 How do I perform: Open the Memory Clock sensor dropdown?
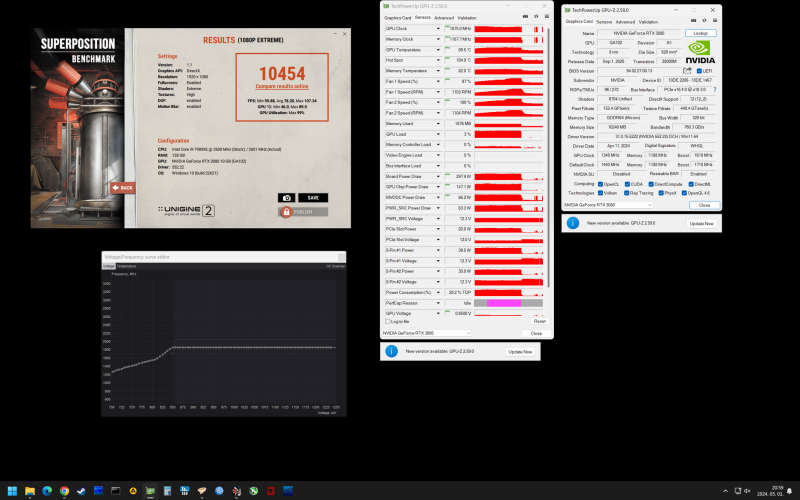[x=438, y=39]
